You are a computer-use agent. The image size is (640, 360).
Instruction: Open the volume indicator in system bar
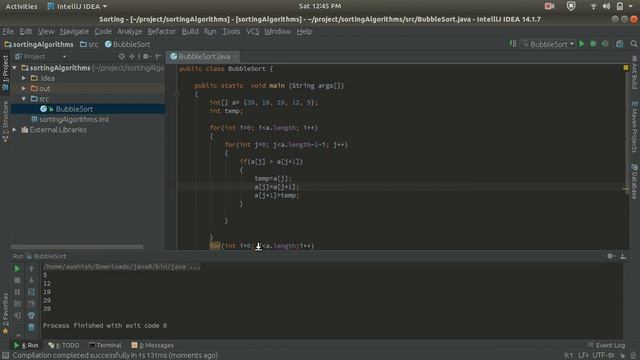click(607, 6)
